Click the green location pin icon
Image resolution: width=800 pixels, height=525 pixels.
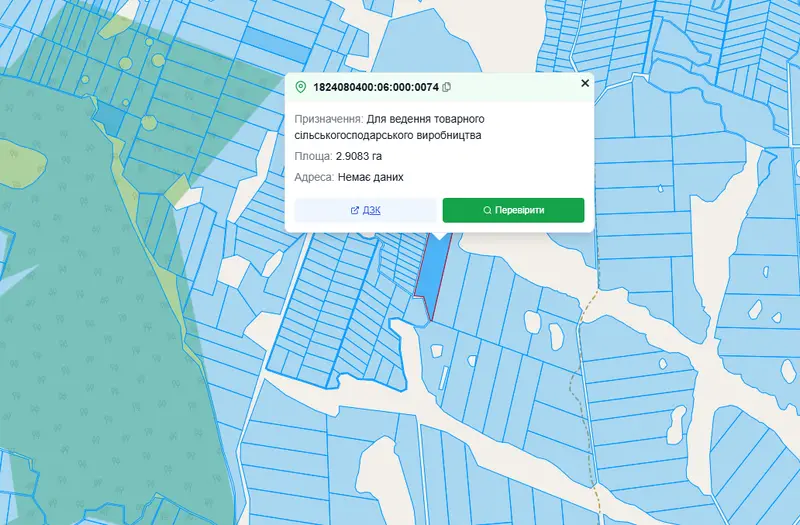coord(301,87)
